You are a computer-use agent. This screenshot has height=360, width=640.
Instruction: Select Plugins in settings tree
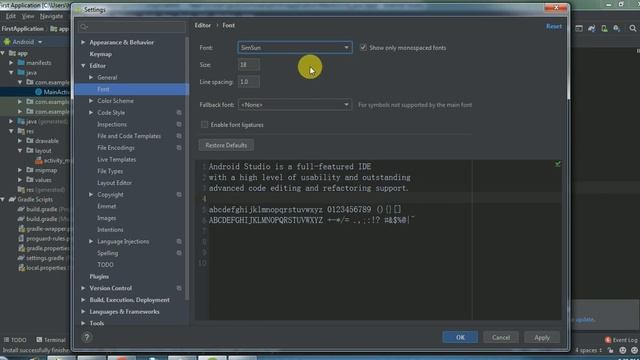click(99, 277)
